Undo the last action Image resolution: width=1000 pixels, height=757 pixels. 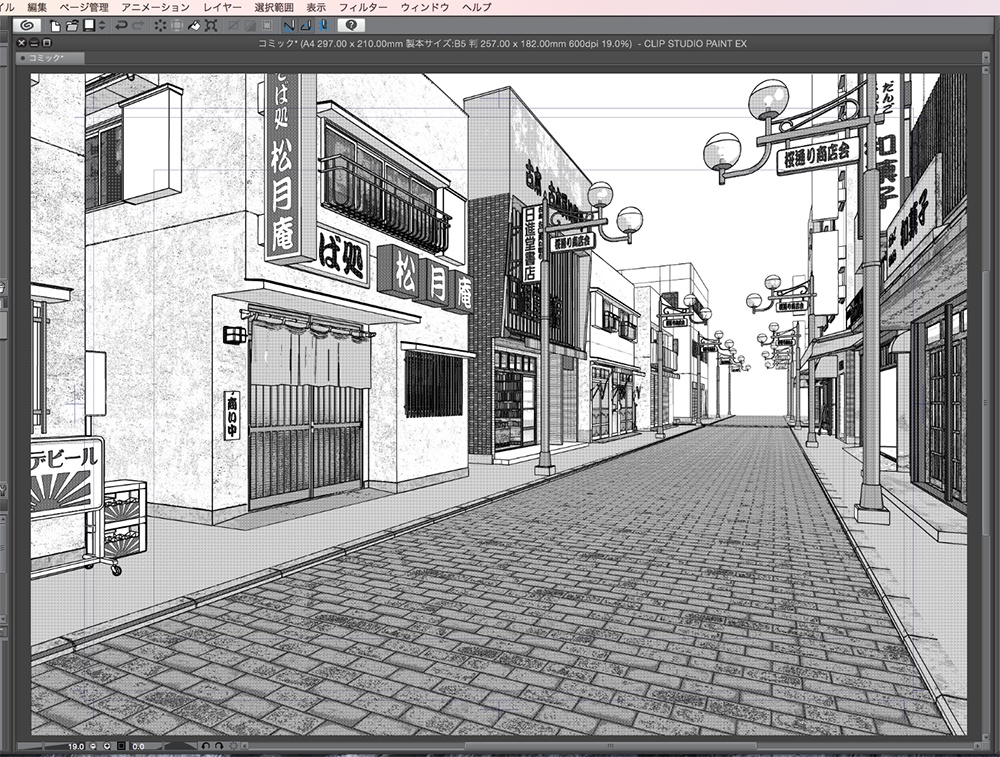[x=120, y=28]
